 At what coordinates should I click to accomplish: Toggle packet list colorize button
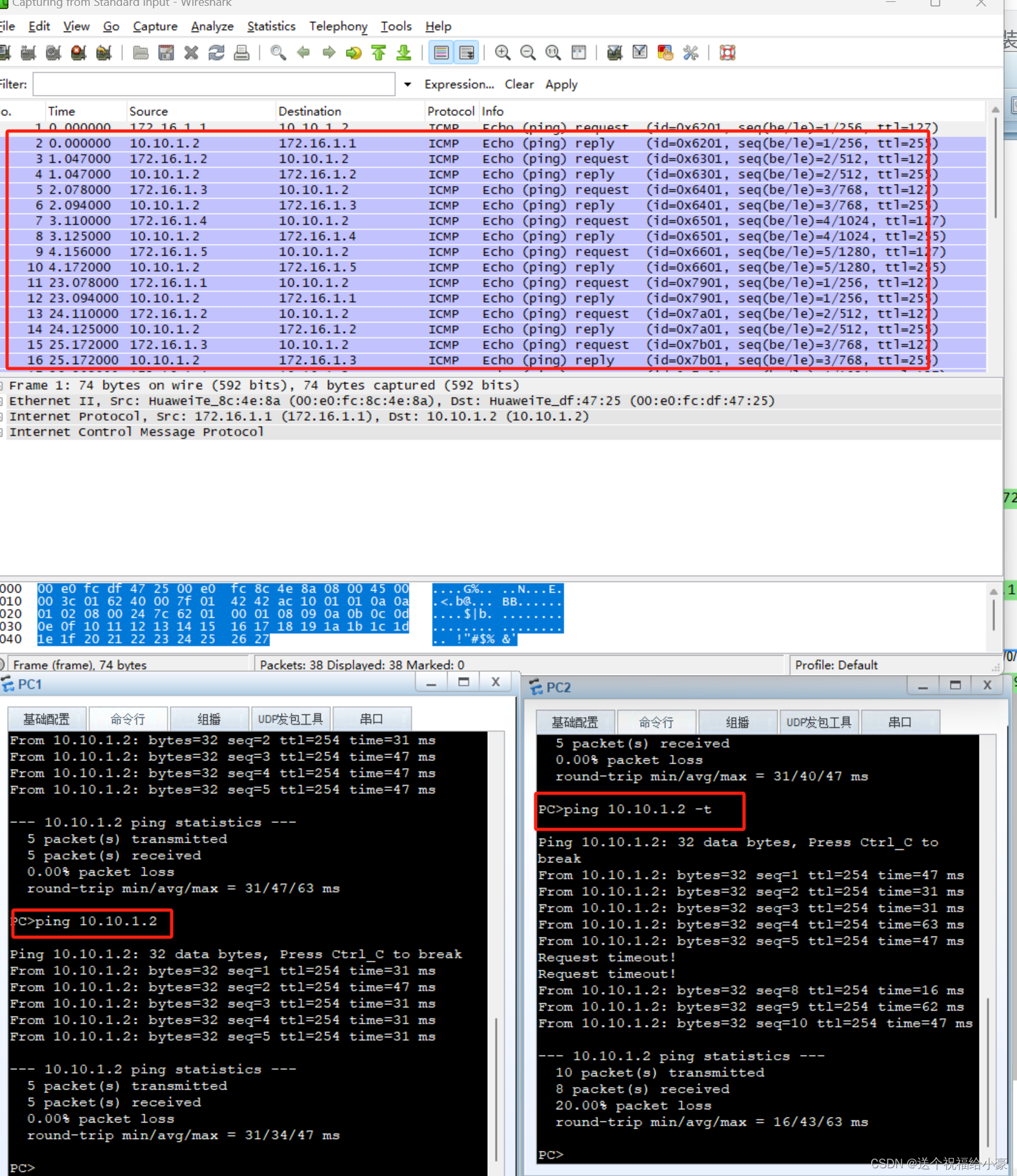[441, 53]
